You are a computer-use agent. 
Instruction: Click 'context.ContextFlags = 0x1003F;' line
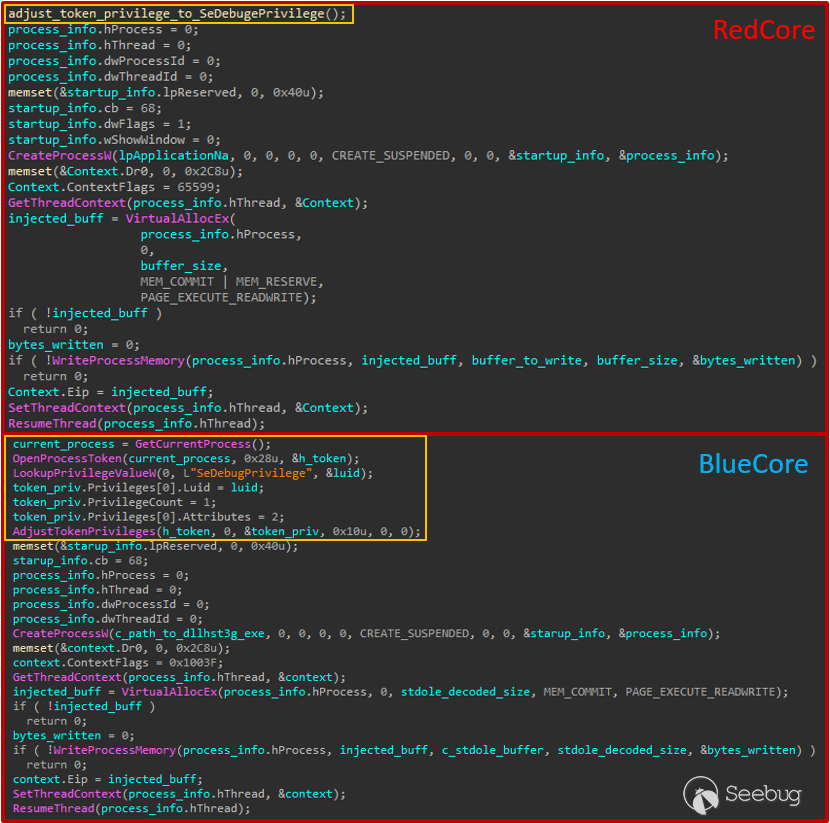(118, 663)
